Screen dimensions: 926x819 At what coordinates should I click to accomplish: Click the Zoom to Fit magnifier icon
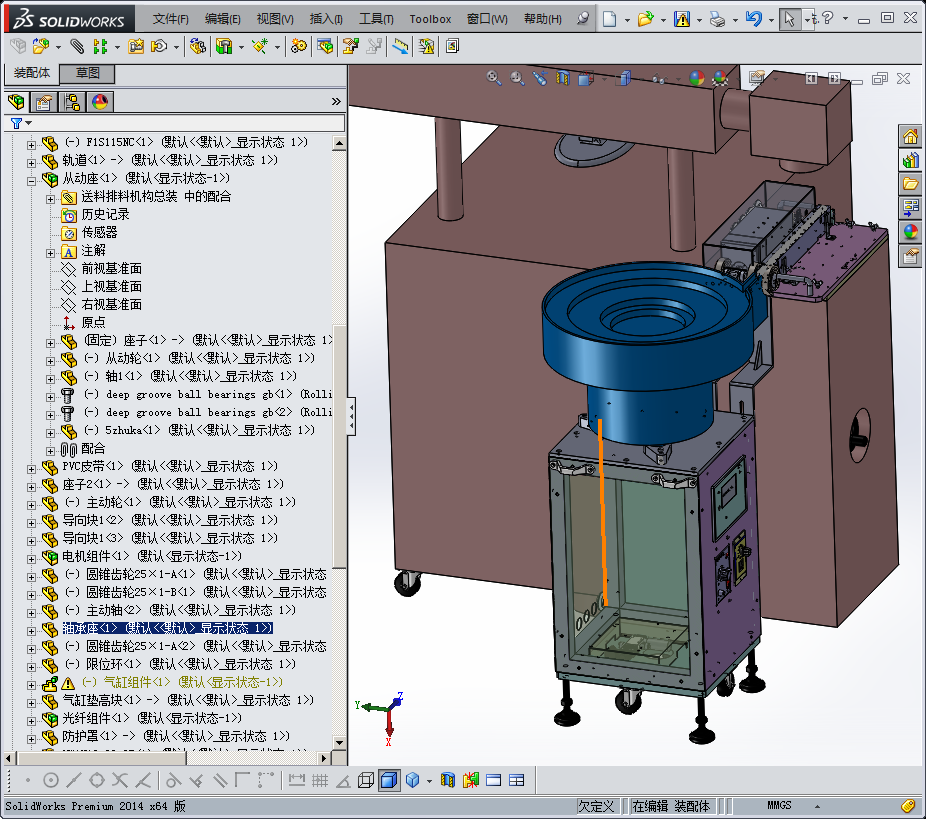click(x=494, y=78)
